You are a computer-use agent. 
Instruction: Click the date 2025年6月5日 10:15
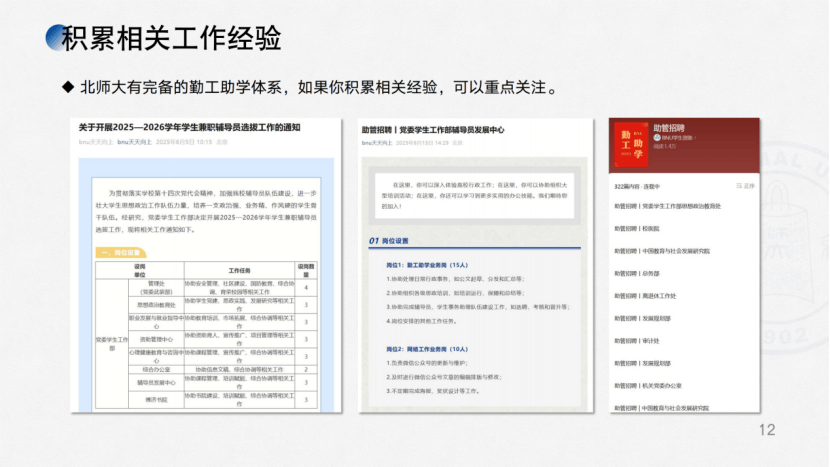pos(184,142)
